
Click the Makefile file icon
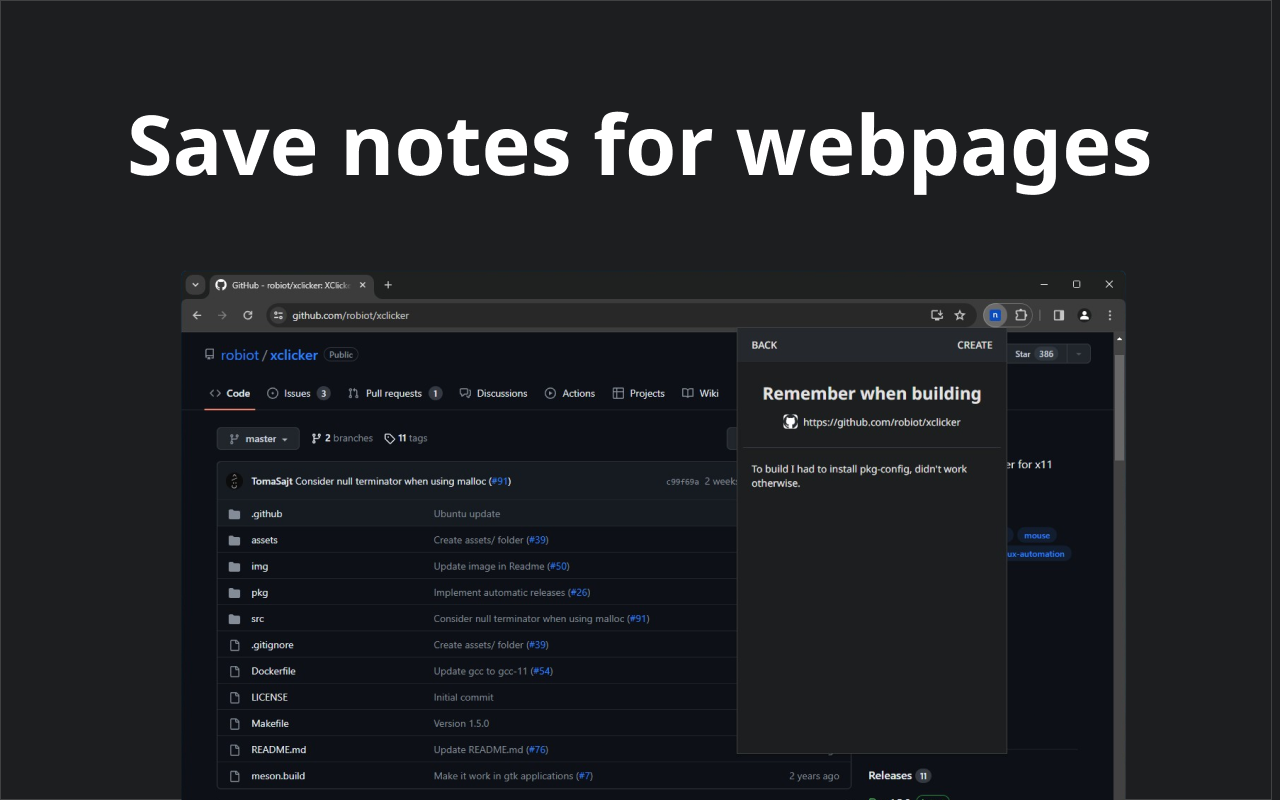pos(234,723)
